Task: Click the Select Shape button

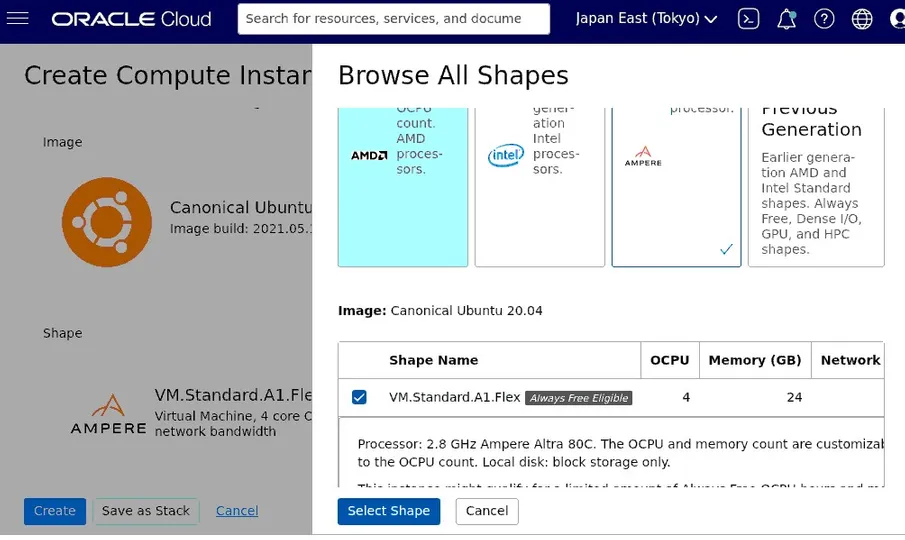Action: (388, 511)
